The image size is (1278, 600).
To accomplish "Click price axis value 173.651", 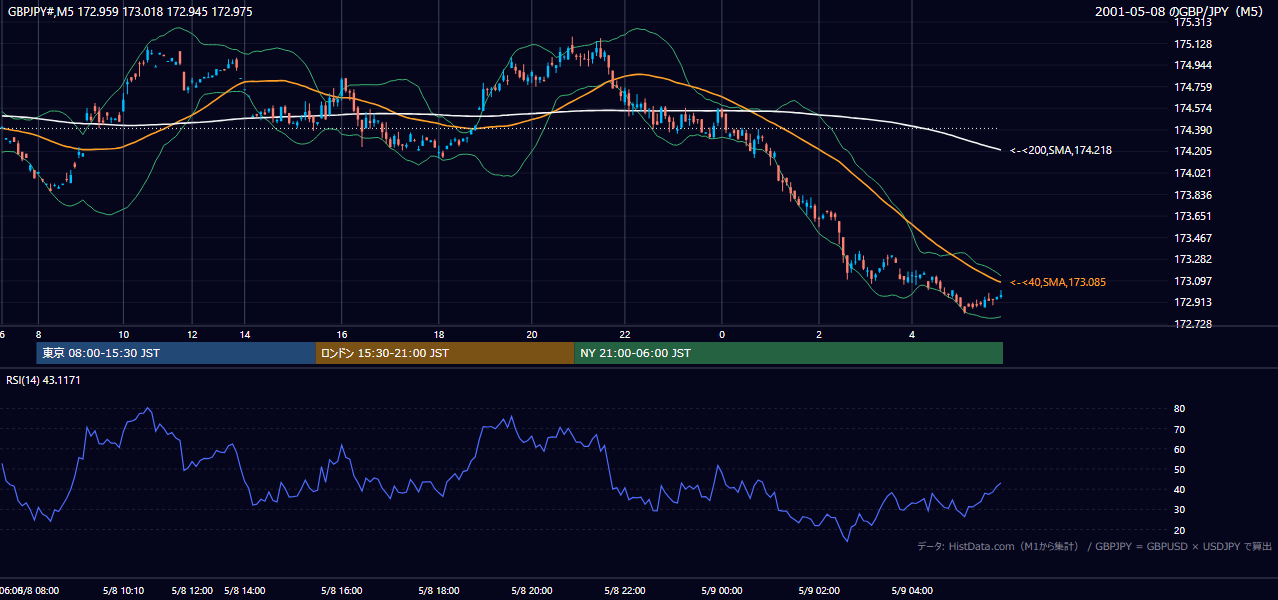I will pos(1193,216).
